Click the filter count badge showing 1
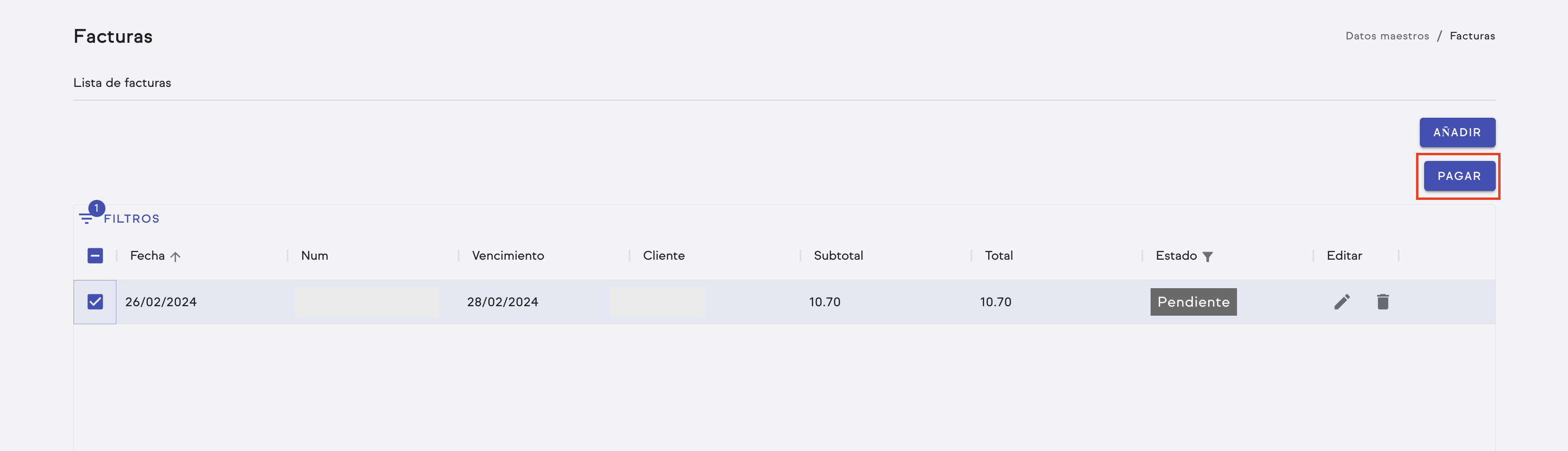The height and width of the screenshot is (451, 1568). click(97, 208)
